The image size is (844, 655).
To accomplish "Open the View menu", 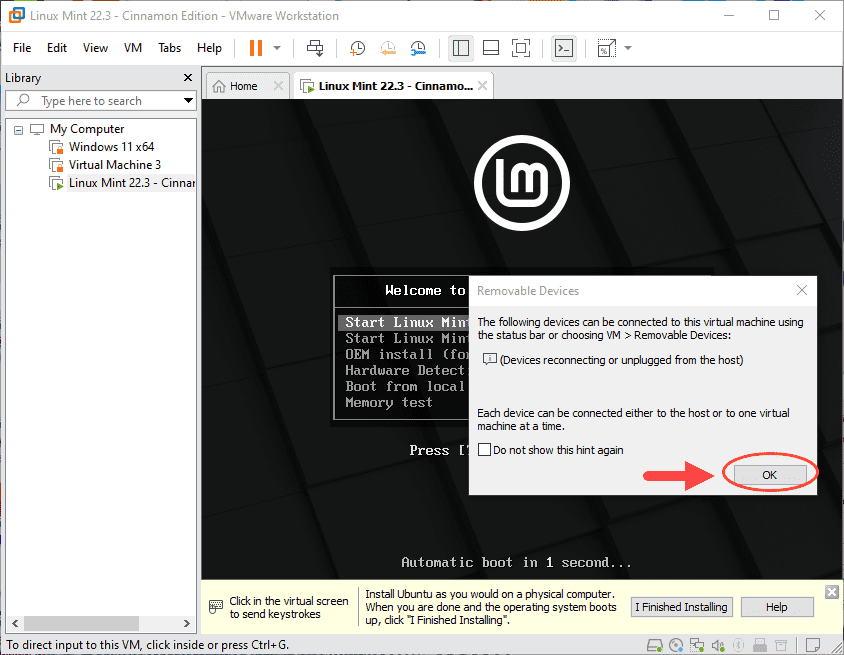I will coord(95,48).
